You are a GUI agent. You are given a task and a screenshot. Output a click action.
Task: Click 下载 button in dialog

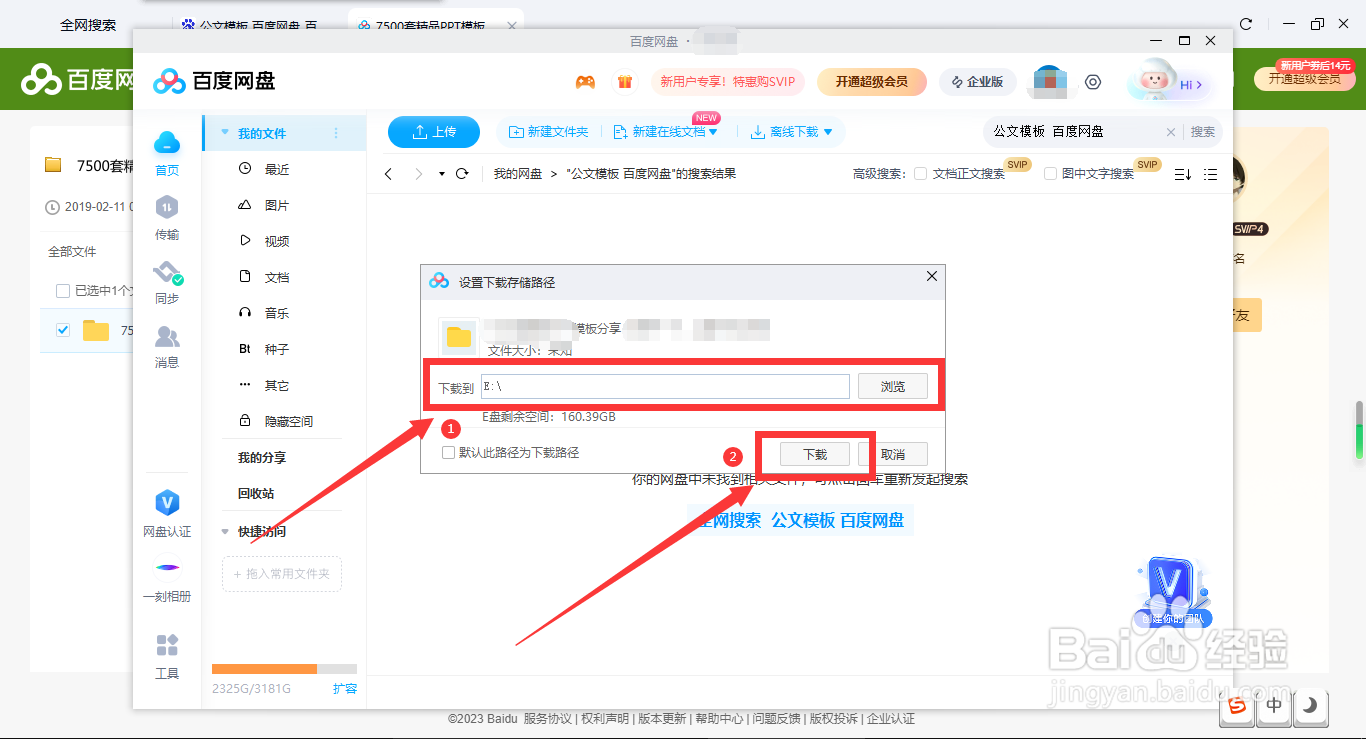click(815, 454)
